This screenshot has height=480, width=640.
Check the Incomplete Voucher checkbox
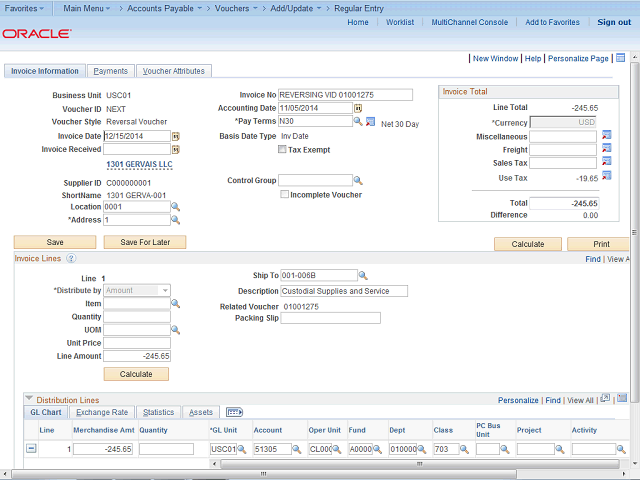coord(285,195)
